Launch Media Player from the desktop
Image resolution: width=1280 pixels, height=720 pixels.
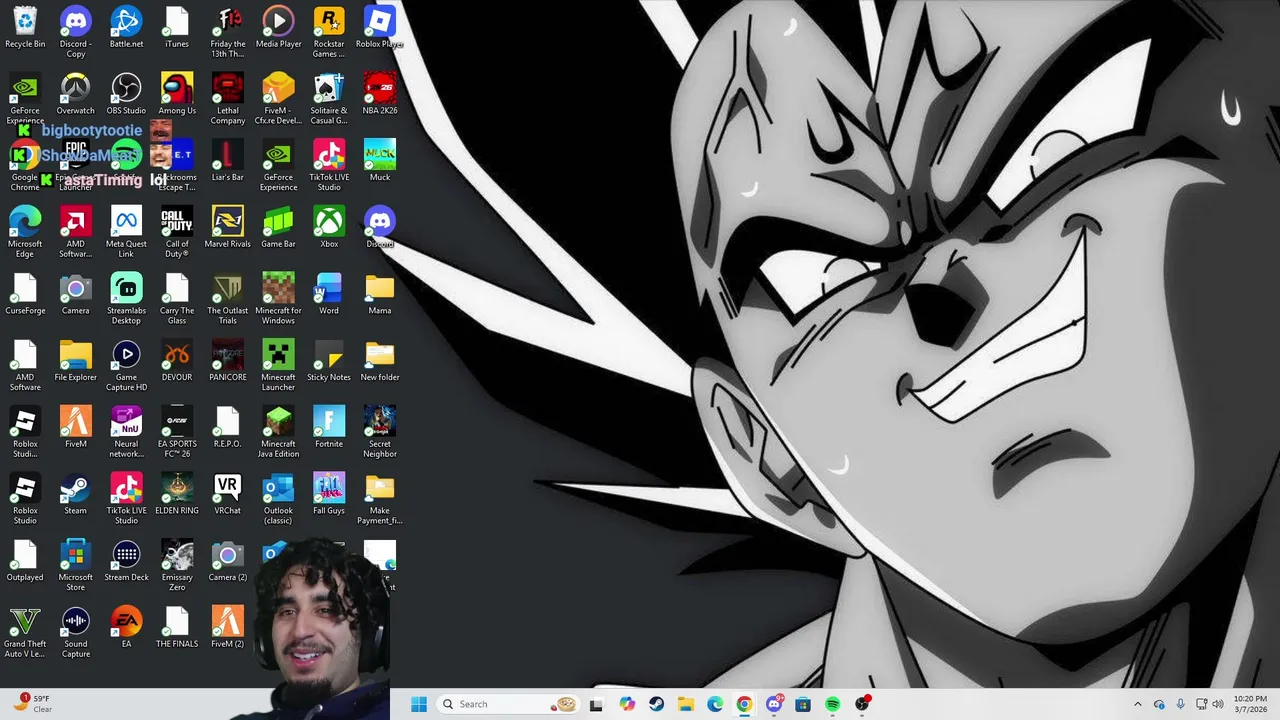(278, 28)
